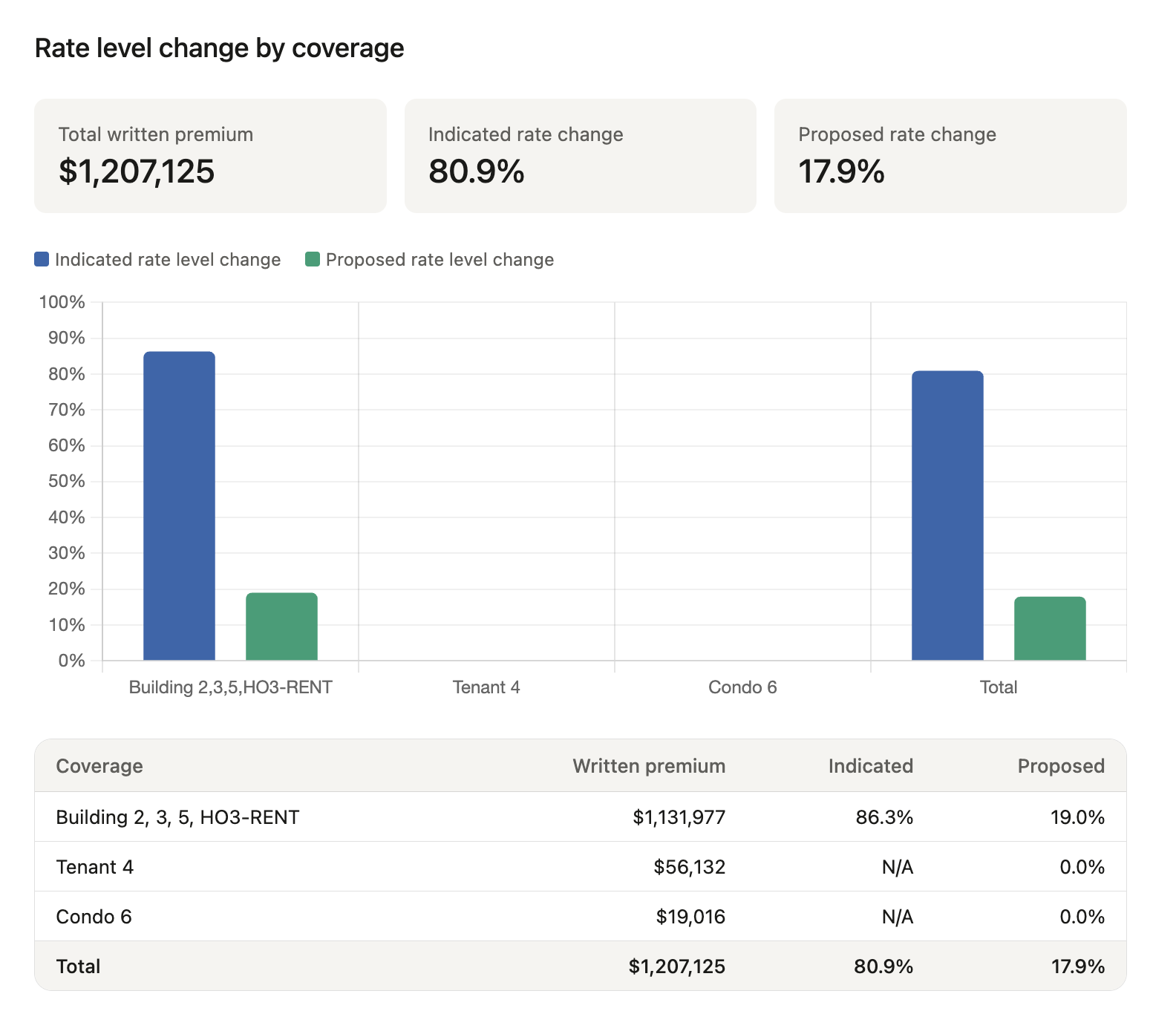Click the blue Indicated bar for Total

(x=947, y=515)
